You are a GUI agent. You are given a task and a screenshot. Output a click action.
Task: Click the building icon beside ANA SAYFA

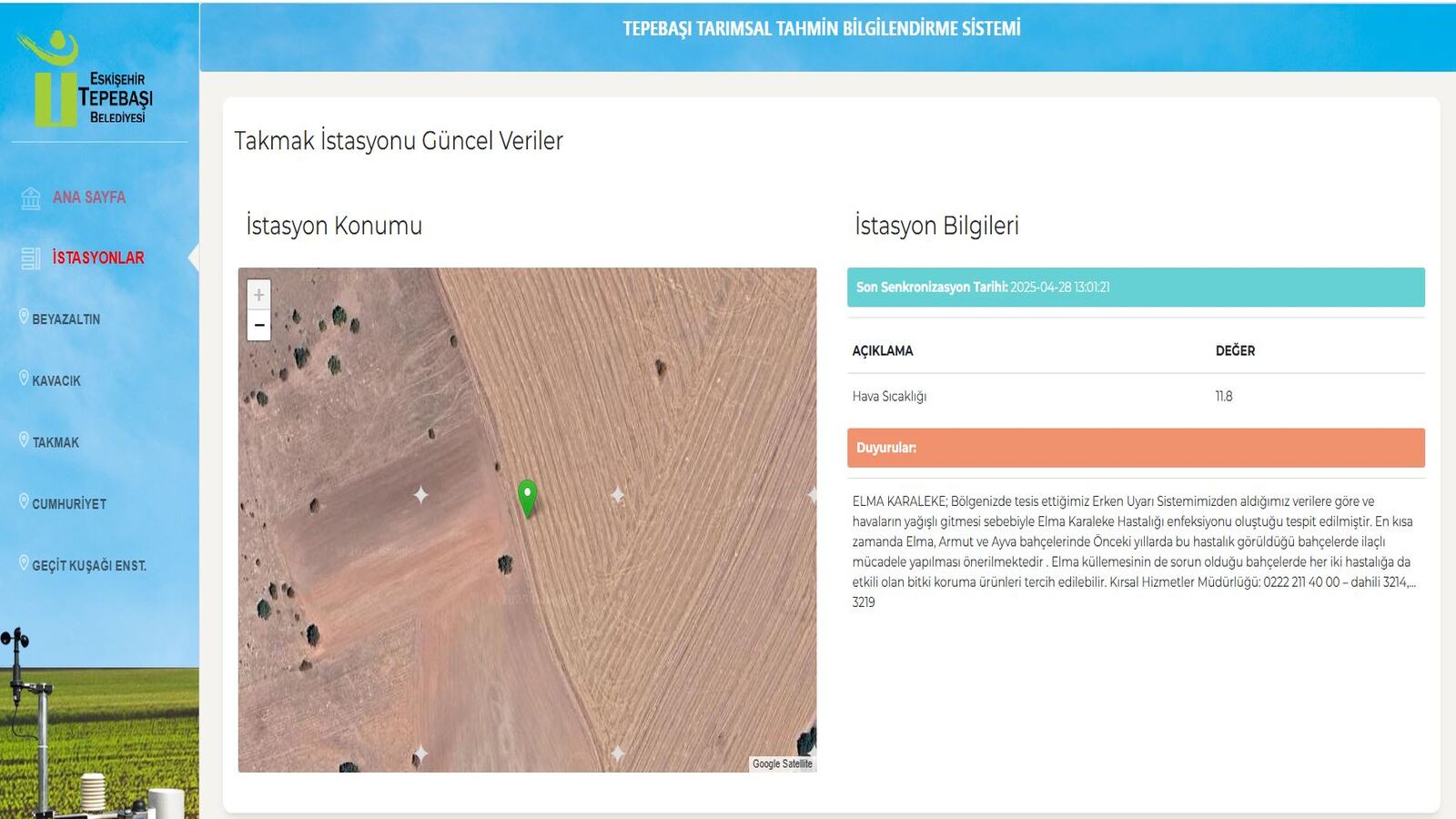(x=31, y=197)
